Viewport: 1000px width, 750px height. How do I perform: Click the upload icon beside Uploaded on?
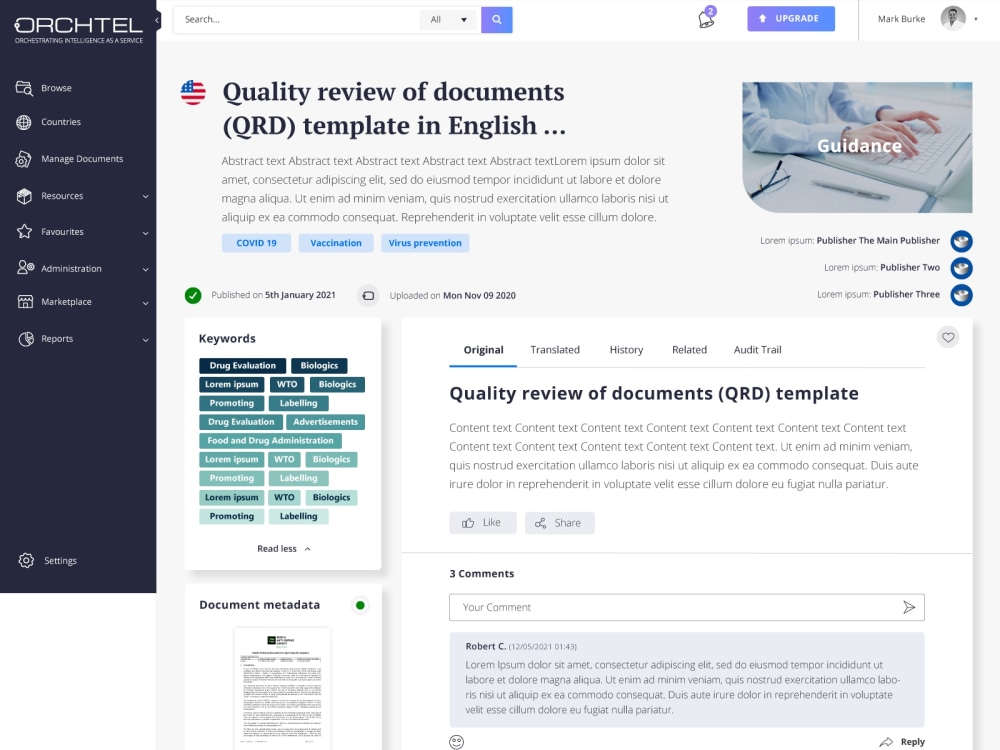368,295
